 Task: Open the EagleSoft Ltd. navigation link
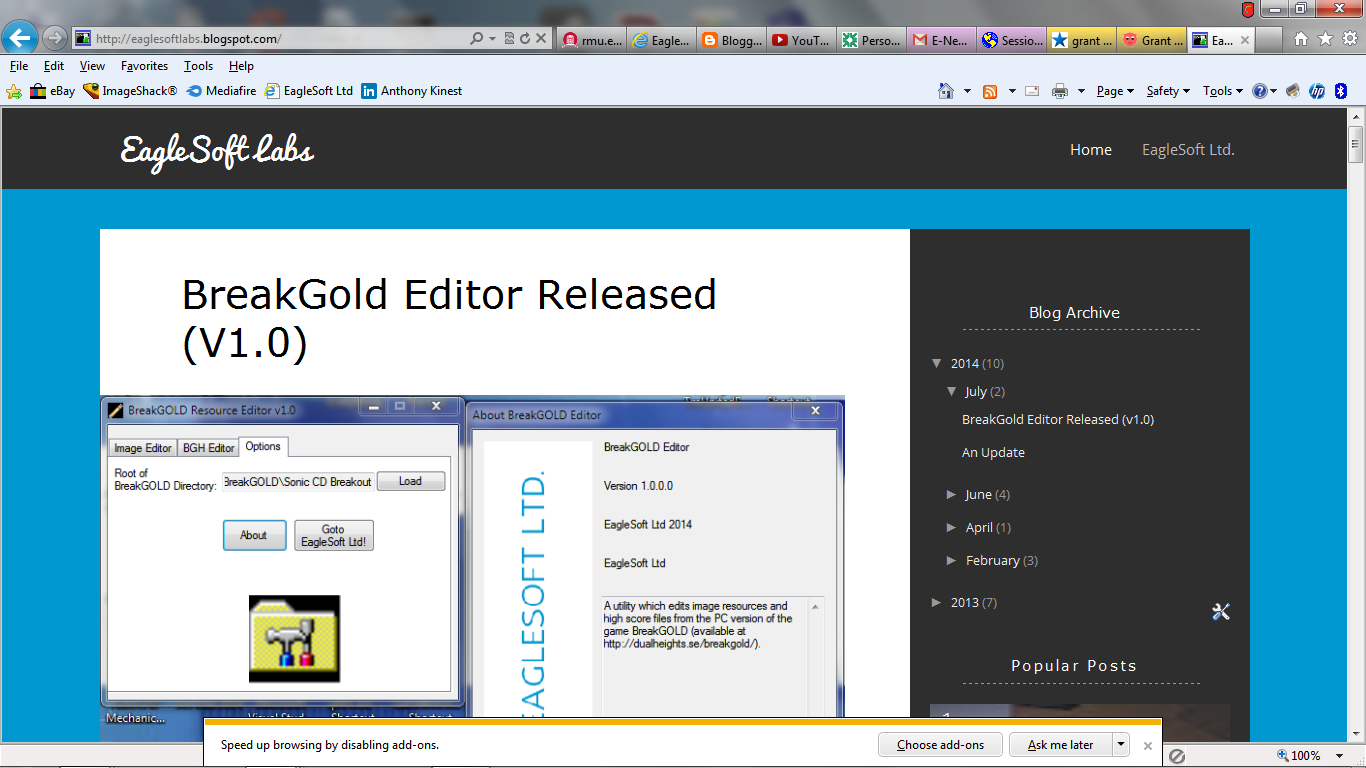(x=1188, y=150)
